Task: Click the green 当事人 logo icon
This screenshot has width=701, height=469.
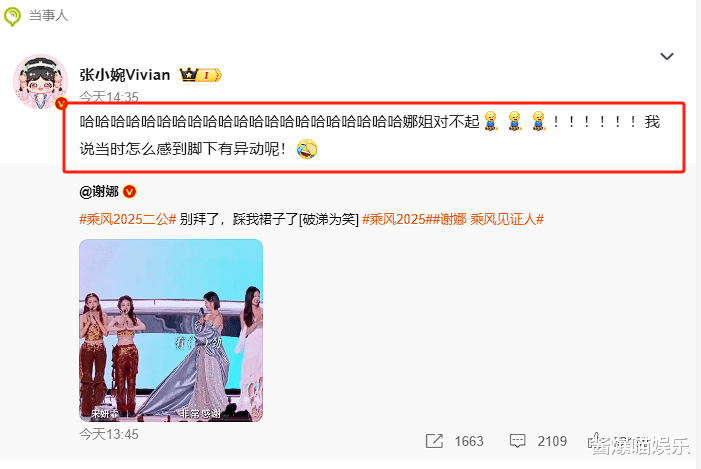Action: click(x=12, y=17)
